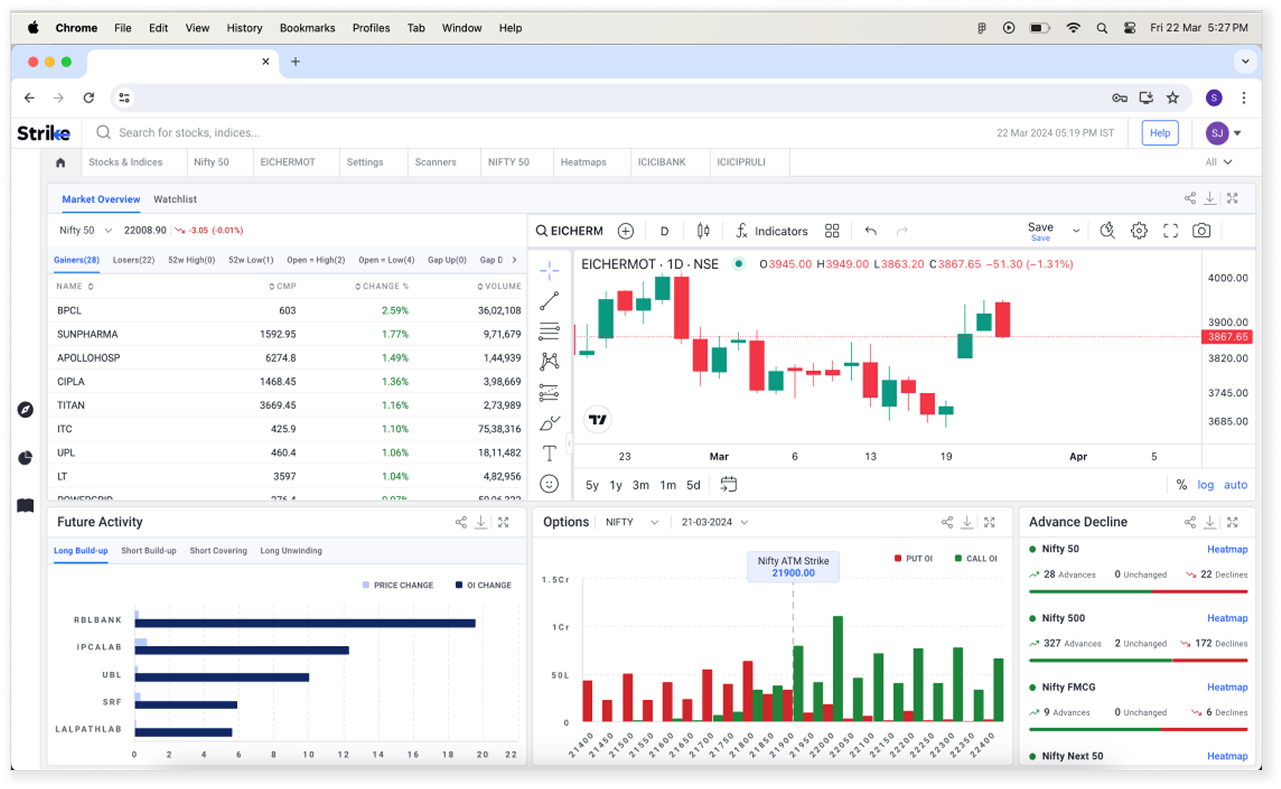The width and height of the screenshot is (1281, 789).
Task: Select the Short Build-up tab
Action: click(148, 551)
